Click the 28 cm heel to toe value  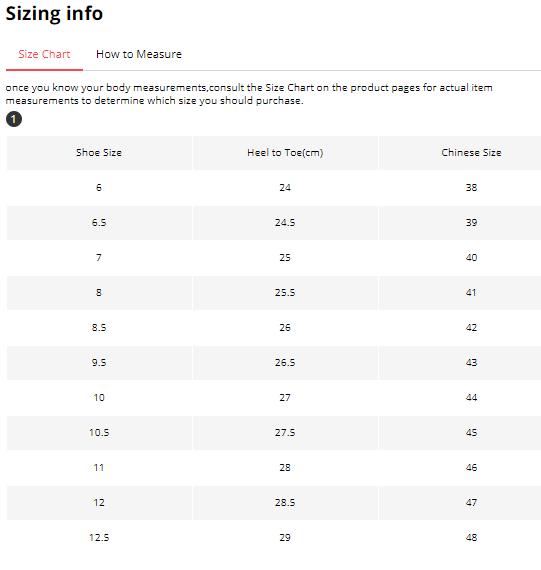click(x=285, y=467)
